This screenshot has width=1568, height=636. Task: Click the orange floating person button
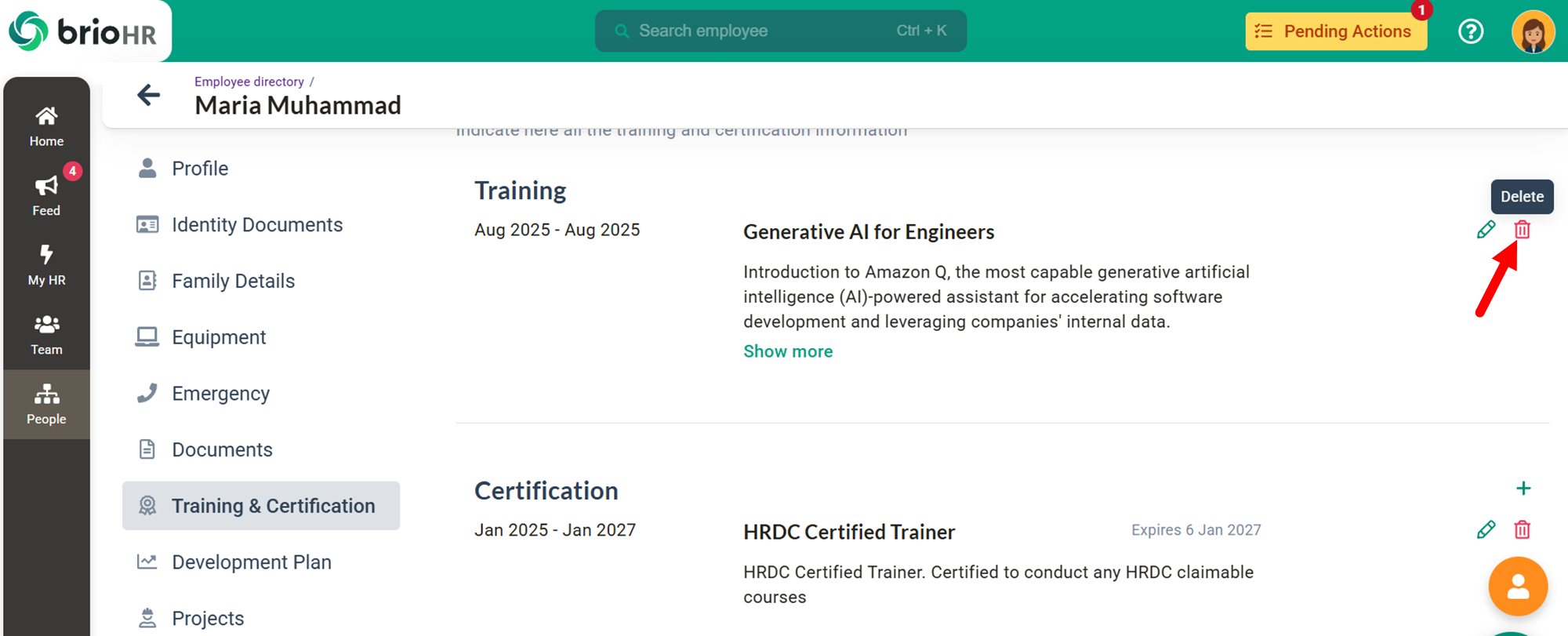coord(1518,587)
